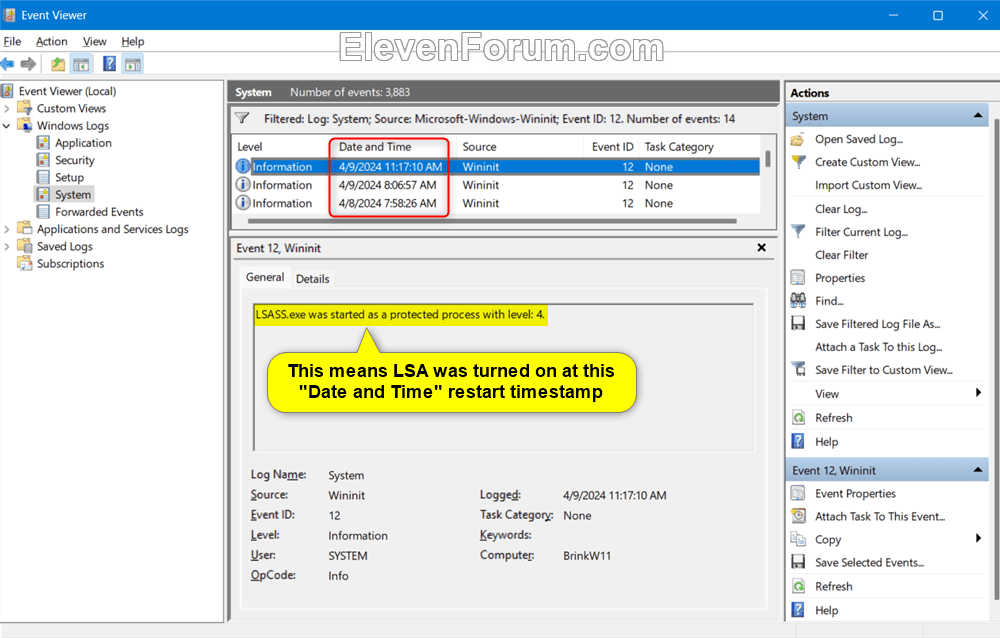
Task: Click Filter Current Log action text
Action: click(x=861, y=232)
